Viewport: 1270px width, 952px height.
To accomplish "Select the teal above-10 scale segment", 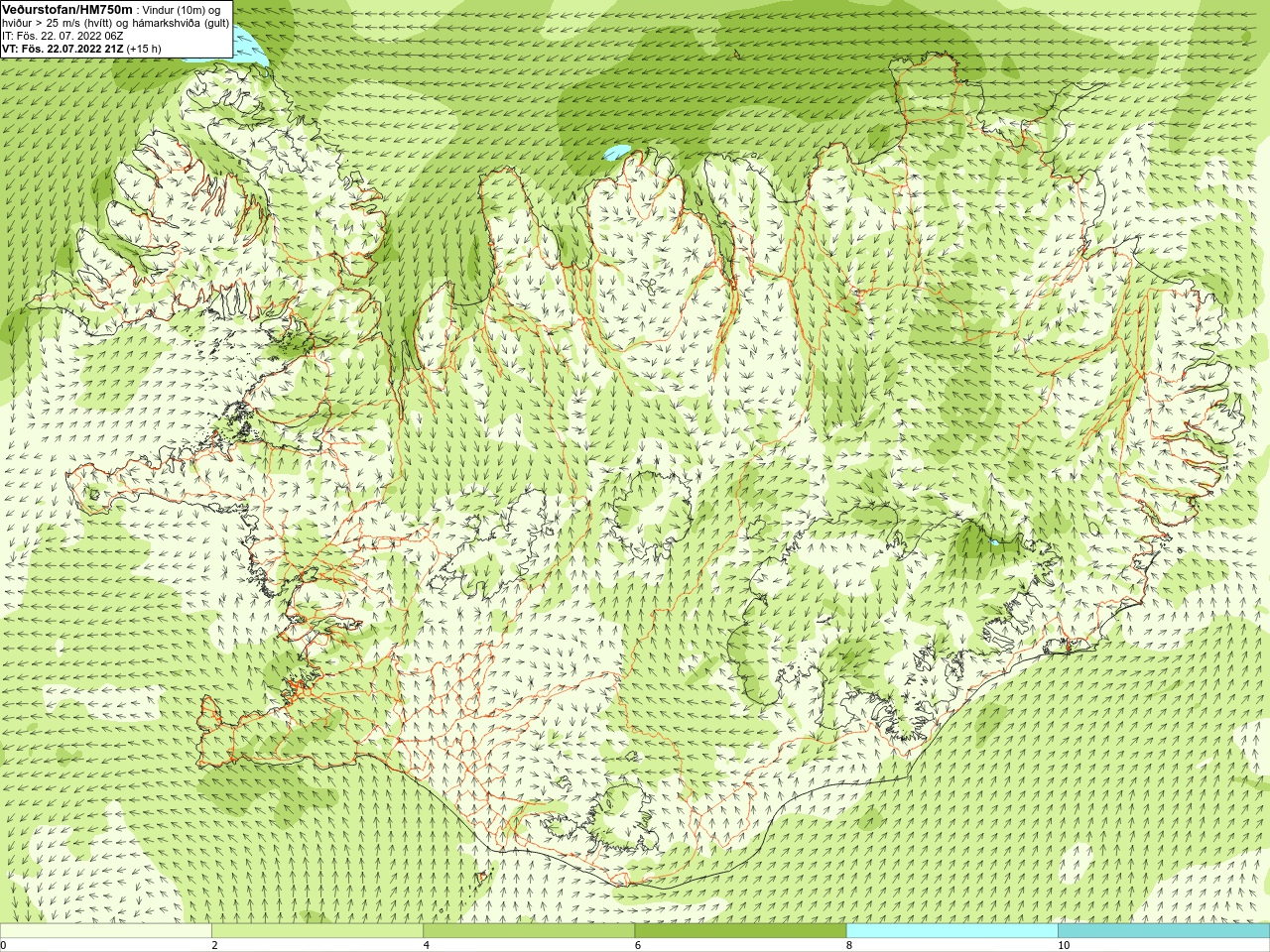I will (1164, 931).
